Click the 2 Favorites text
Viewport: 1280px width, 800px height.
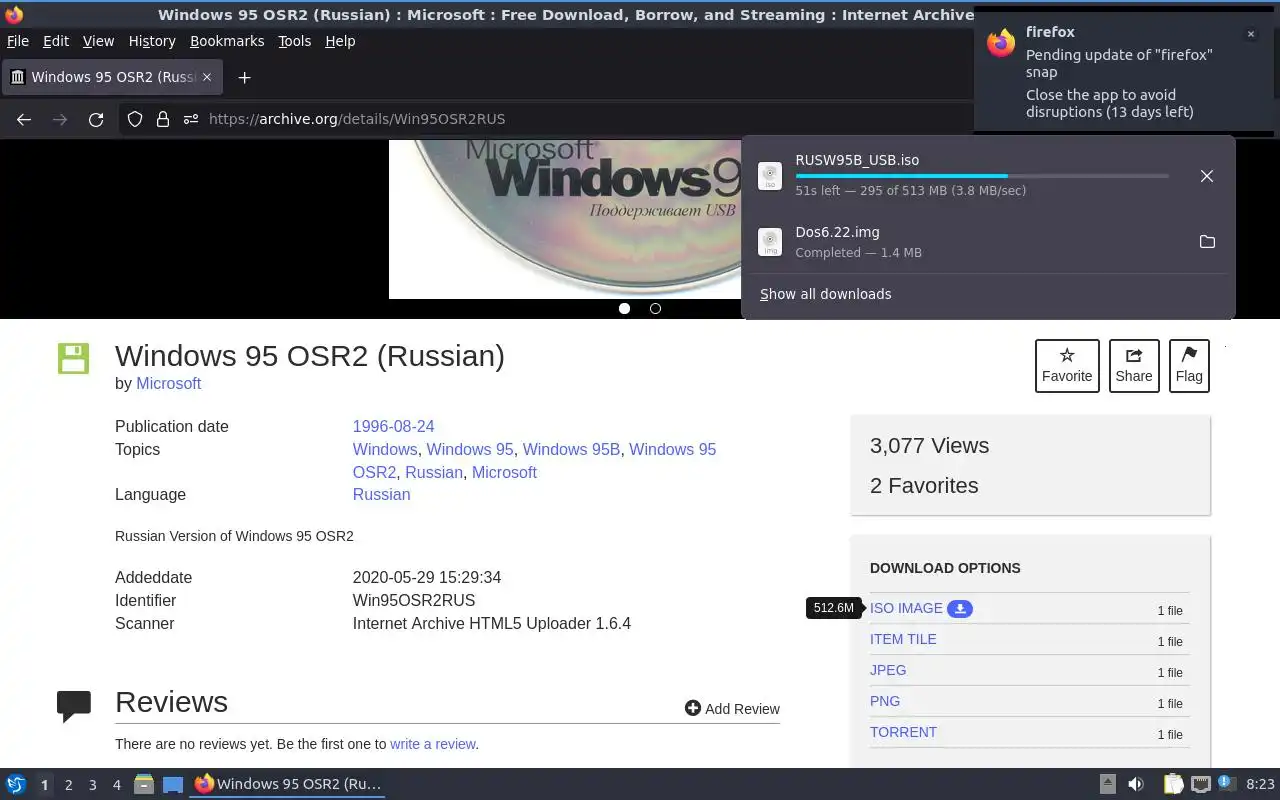point(924,486)
